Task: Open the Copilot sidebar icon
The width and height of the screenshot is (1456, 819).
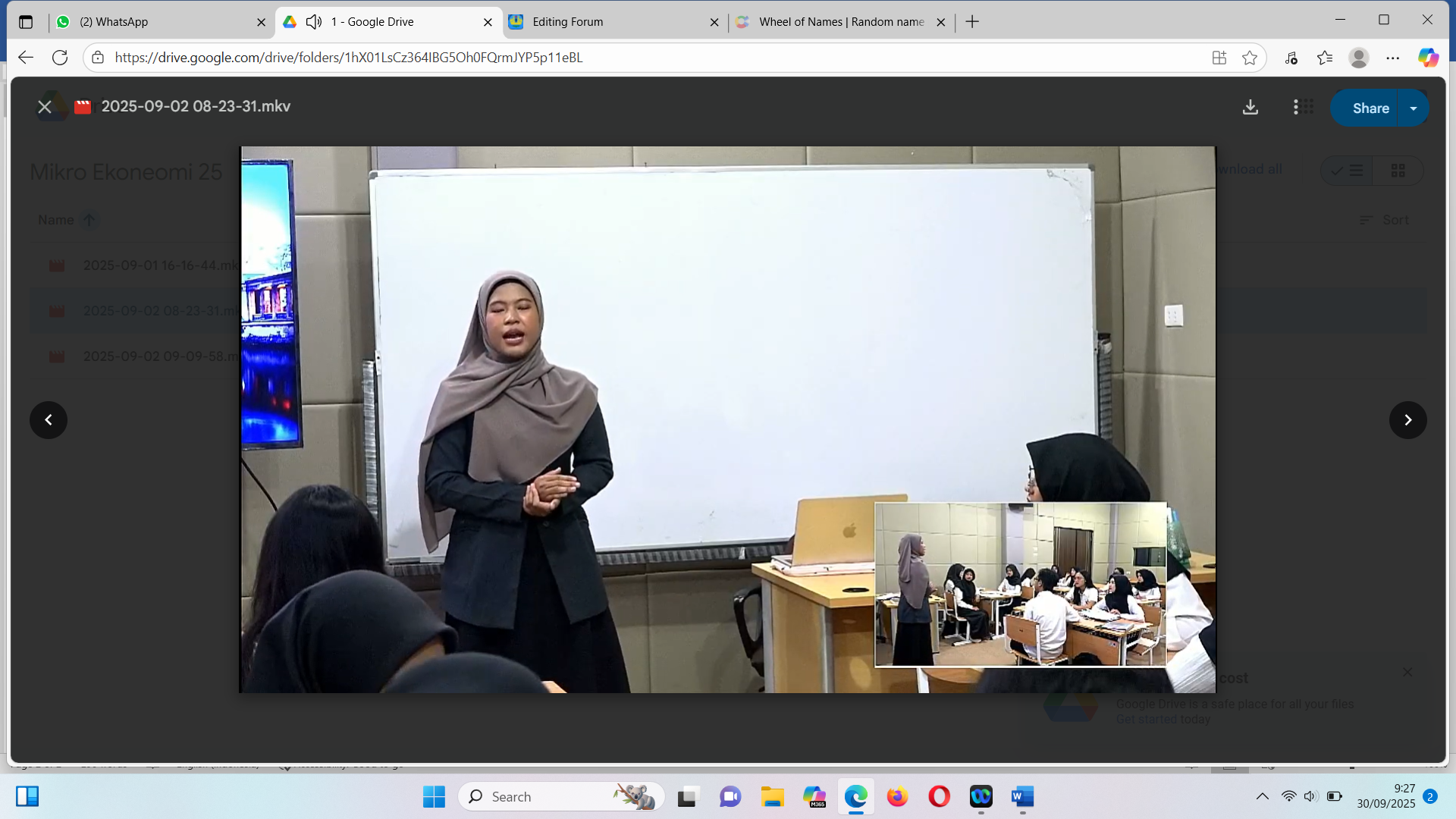Action: point(1428,58)
